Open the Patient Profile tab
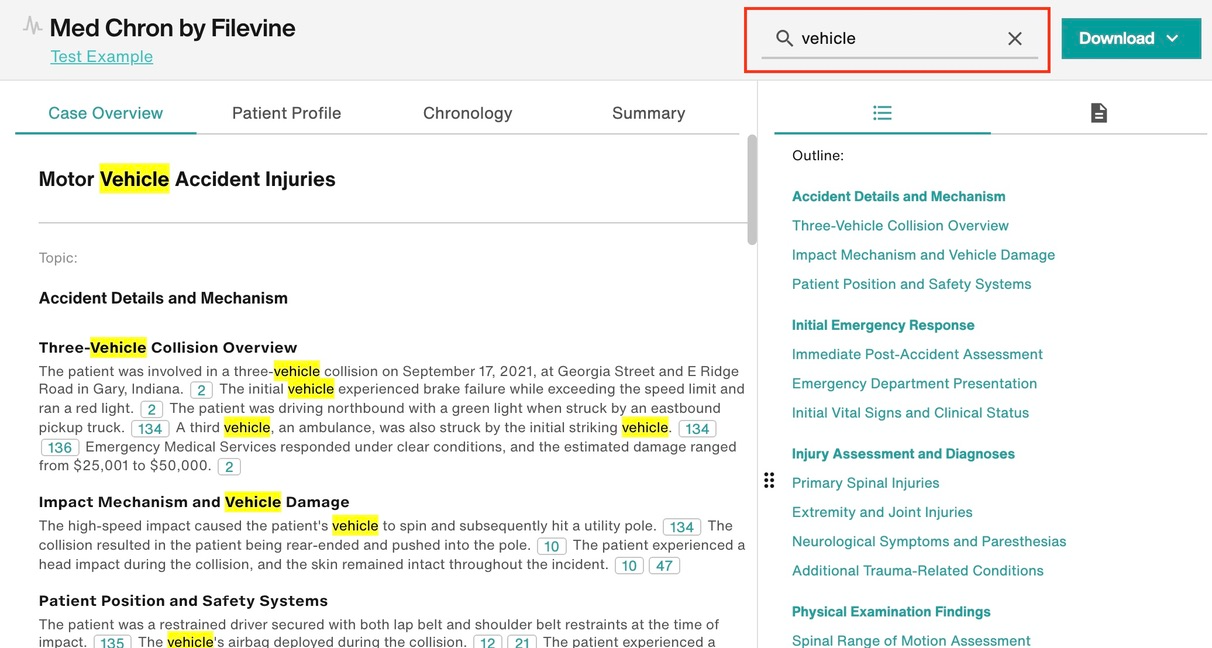The width and height of the screenshot is (1212, 648). point(286,113)
